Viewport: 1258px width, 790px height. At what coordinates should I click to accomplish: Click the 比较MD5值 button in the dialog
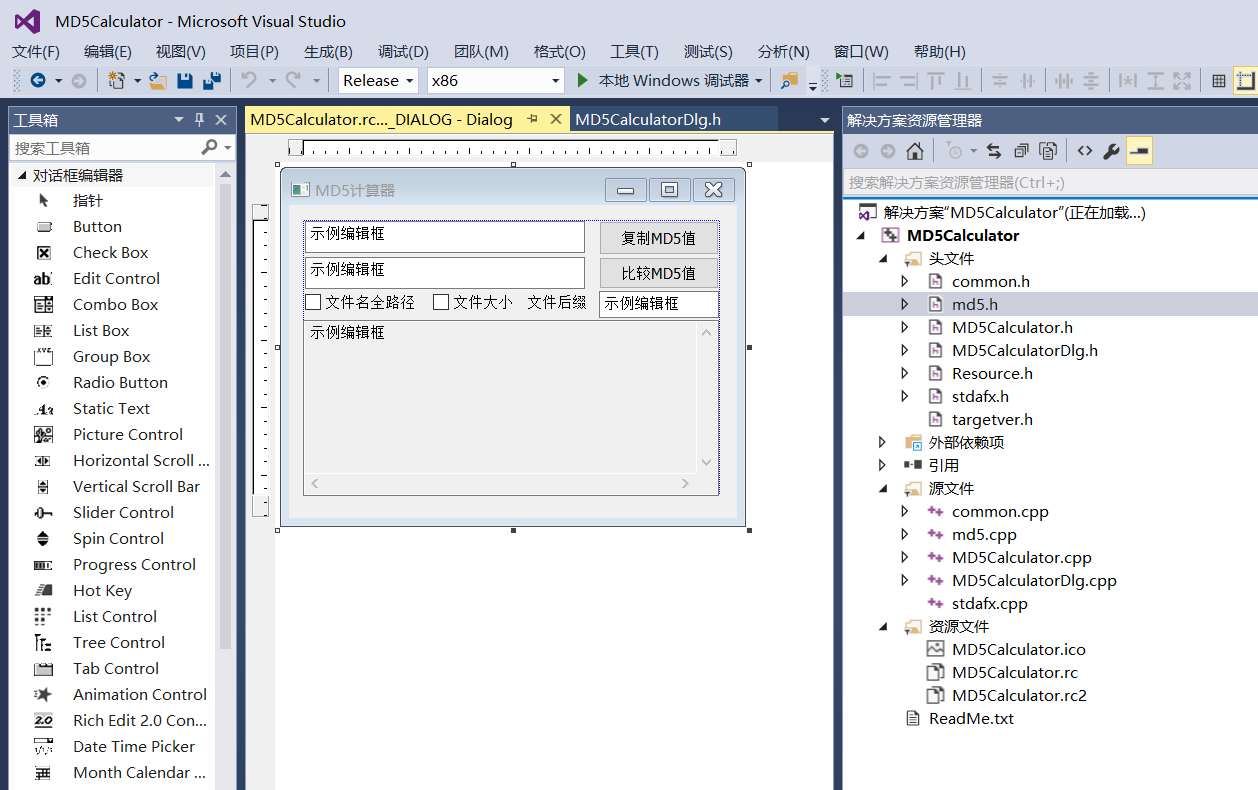tap(660, 272)
